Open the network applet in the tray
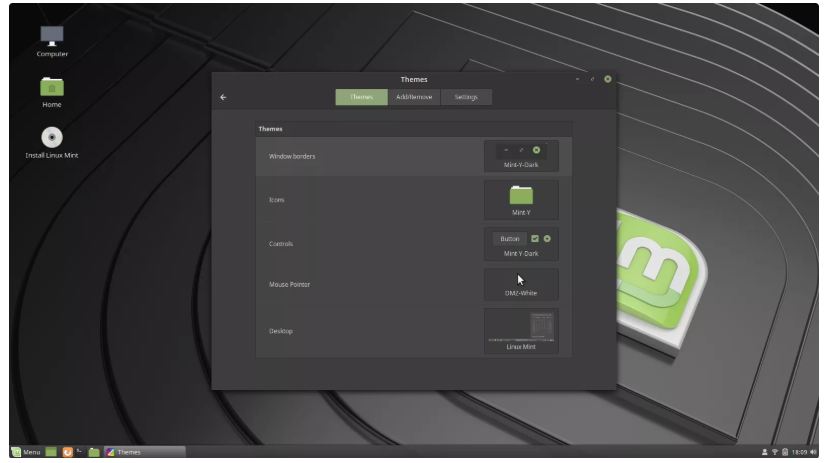The height and width of the screenshot is (463, 824). (775, 452)
